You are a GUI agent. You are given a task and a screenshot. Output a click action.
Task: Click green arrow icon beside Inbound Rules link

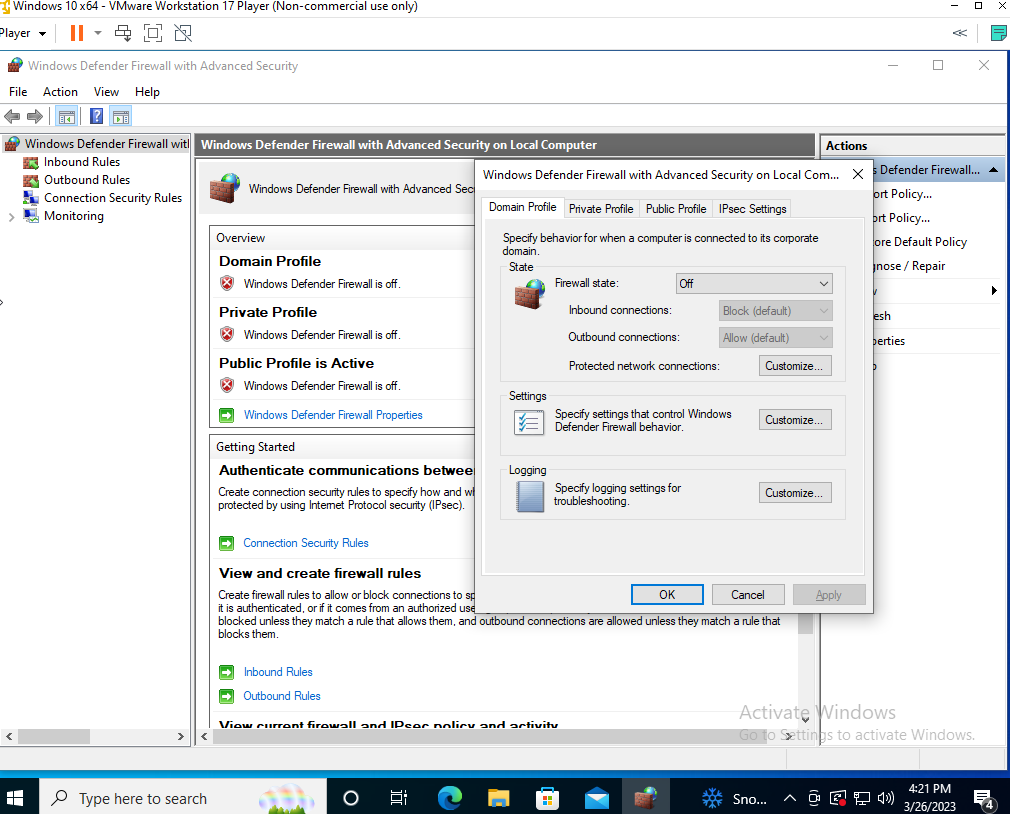click(227, 672)
